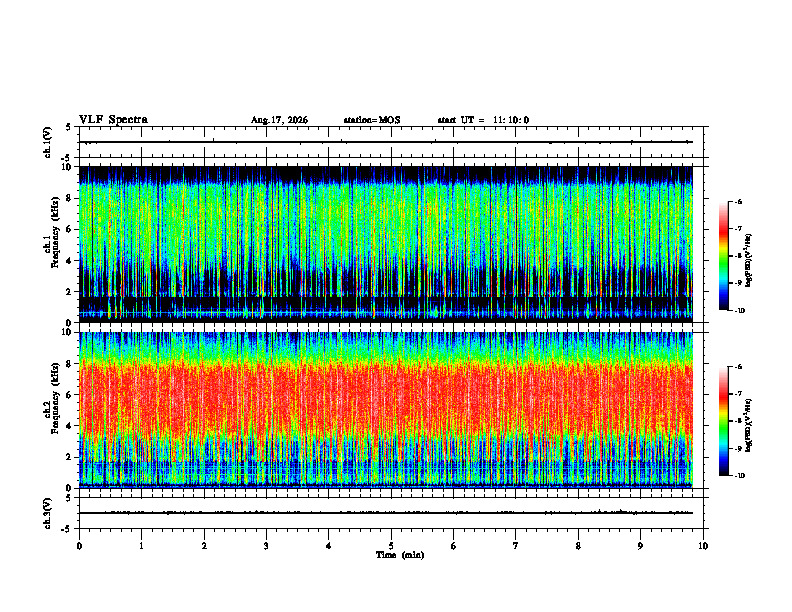
Task: Select the date text "Aug.17, 2026"
Action: tap(279, 120)
